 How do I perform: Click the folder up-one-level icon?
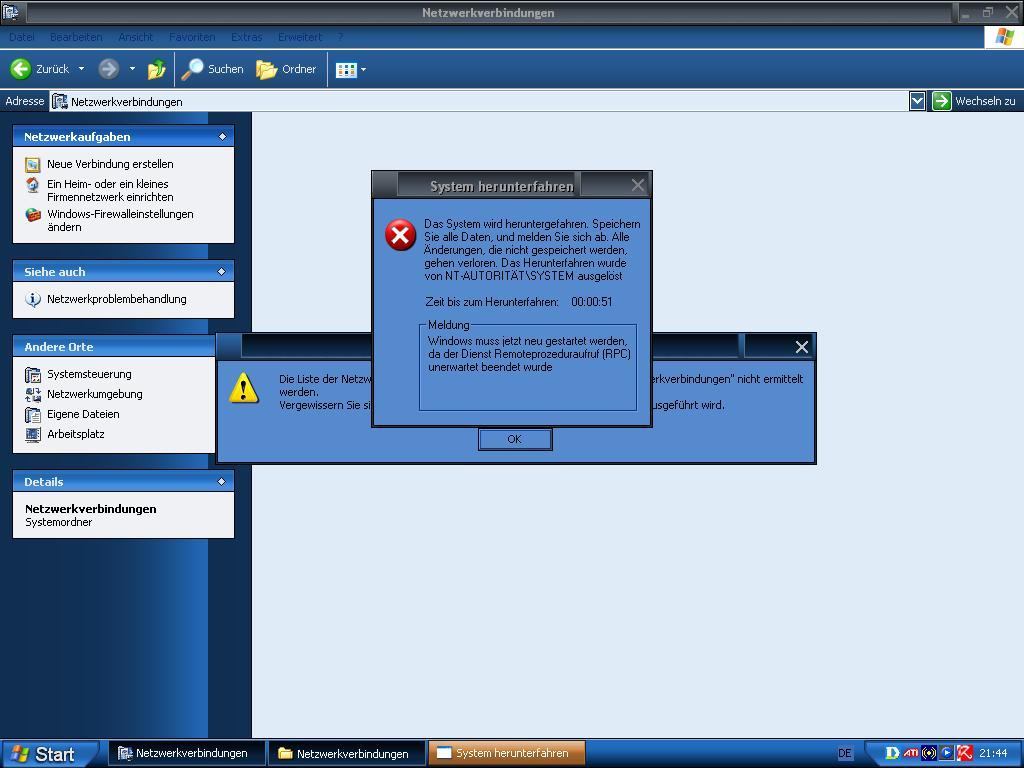click(156, 69)
